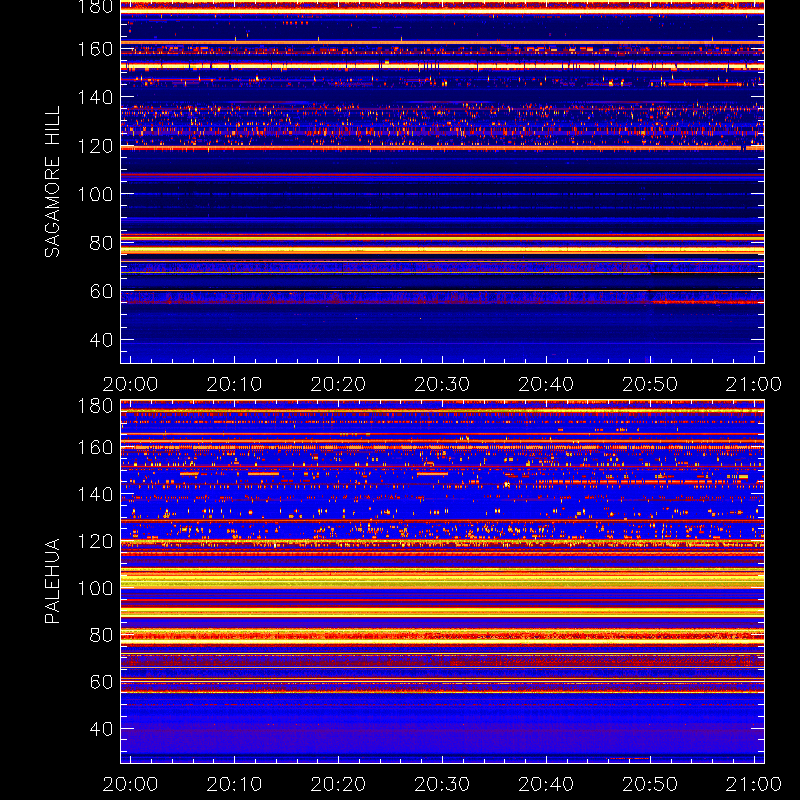Screen dimensions: 800x800
Task: Click the SAGAMORE HILL axis label
Action: [x=52, y=182]
